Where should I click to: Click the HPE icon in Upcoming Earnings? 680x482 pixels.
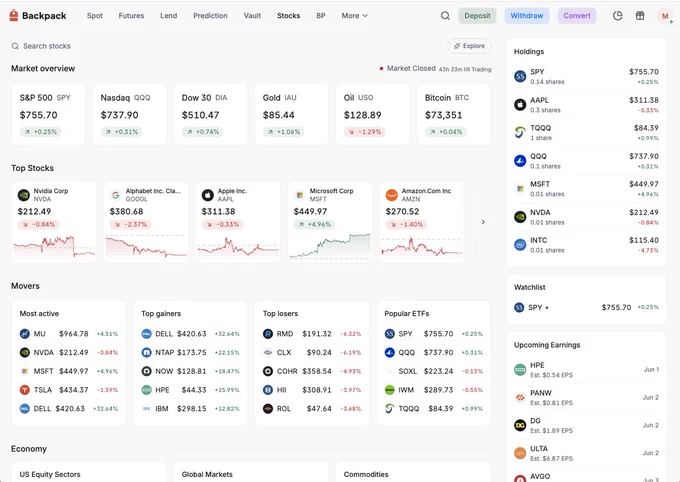pyautogui.click(x=520, y=370)
